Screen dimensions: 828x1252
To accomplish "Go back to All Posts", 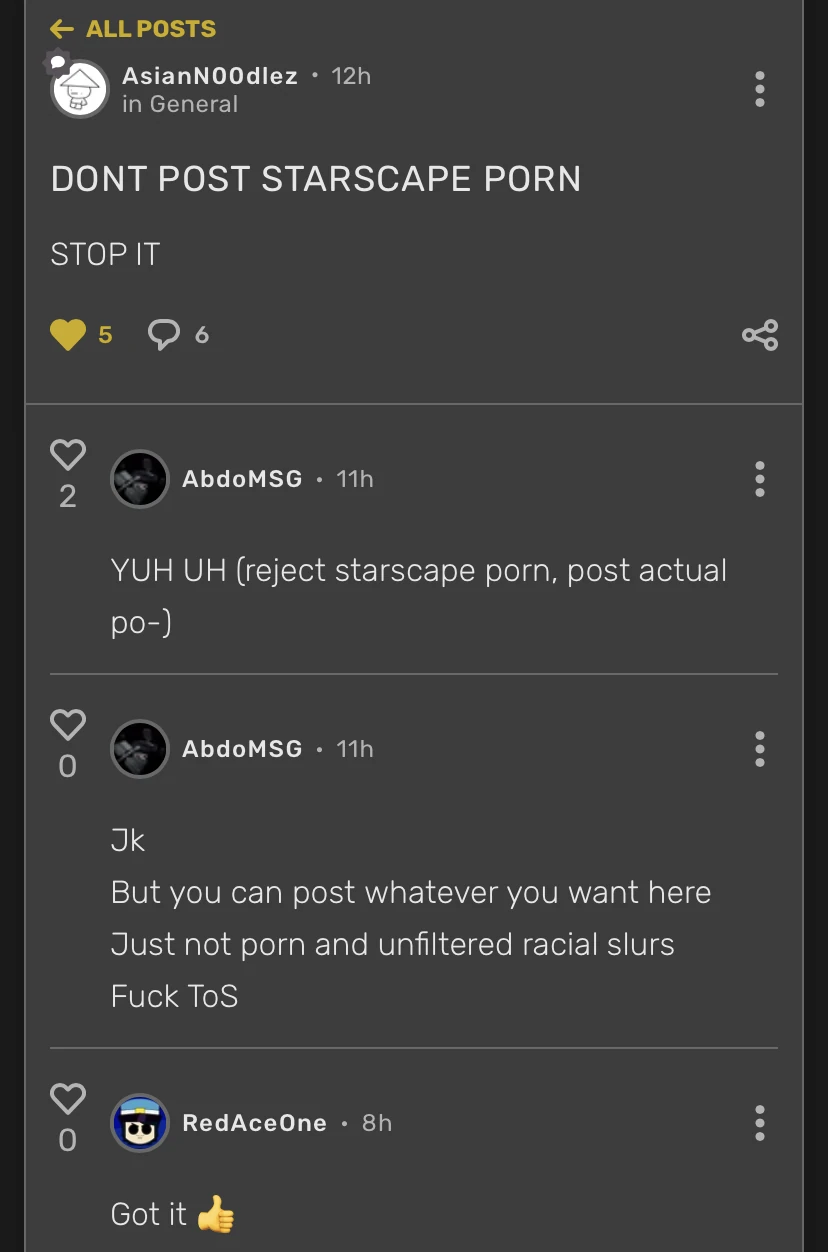I will coord(133,29).
